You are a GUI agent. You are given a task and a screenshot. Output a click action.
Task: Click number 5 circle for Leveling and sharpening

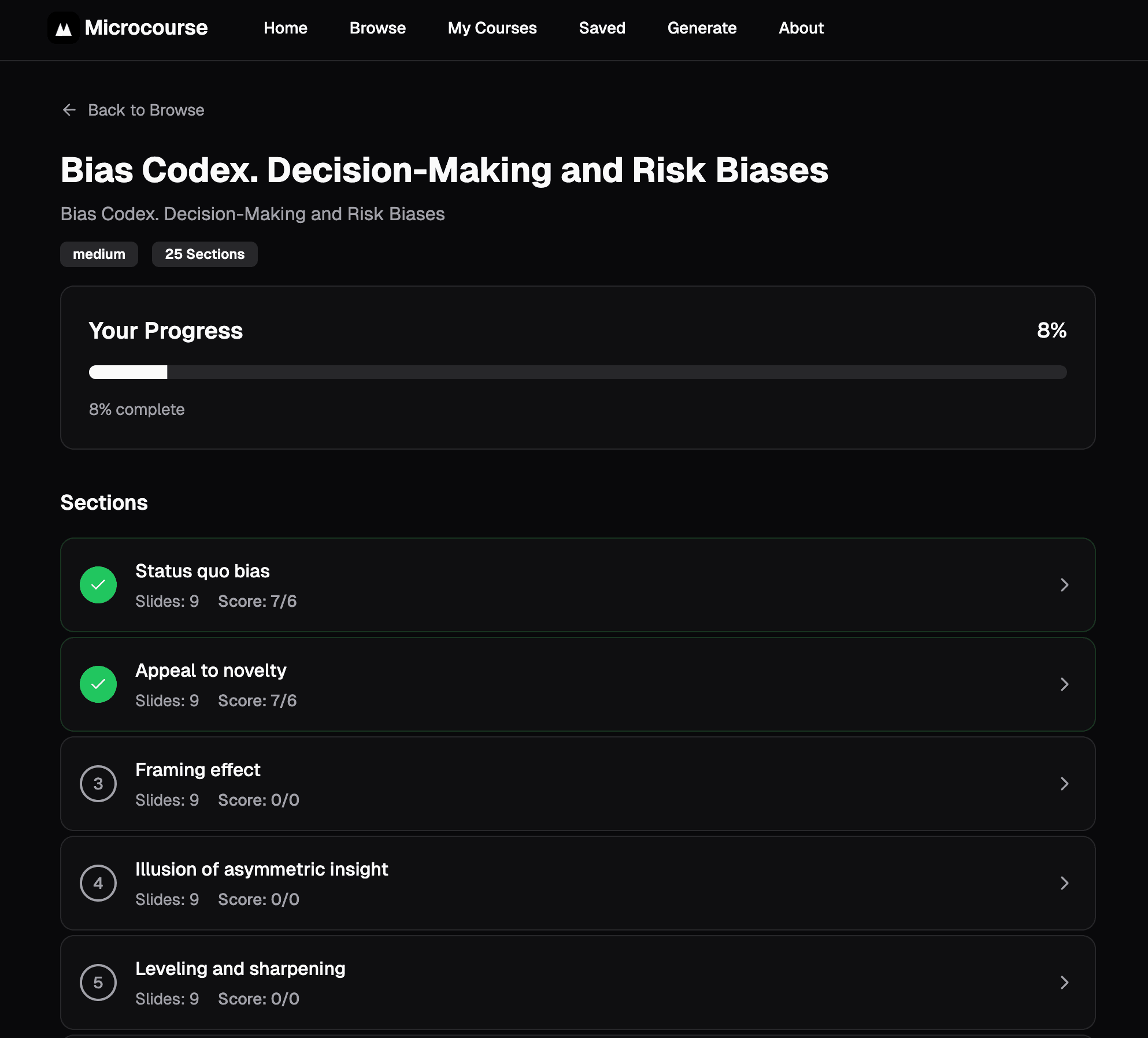(x=98, y=983)
